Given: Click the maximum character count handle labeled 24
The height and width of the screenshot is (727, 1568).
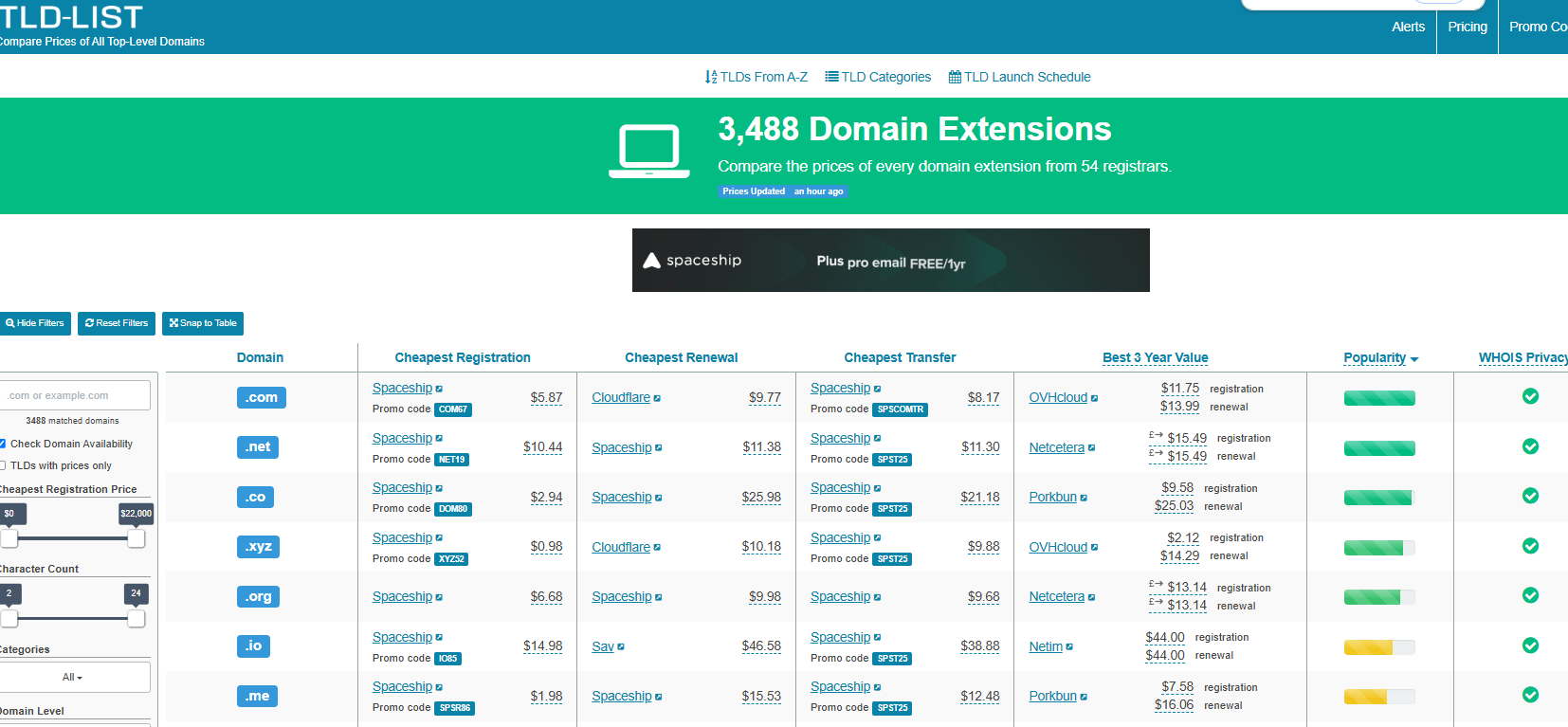Looking at the screenshot, I should [x=137, y=619].
